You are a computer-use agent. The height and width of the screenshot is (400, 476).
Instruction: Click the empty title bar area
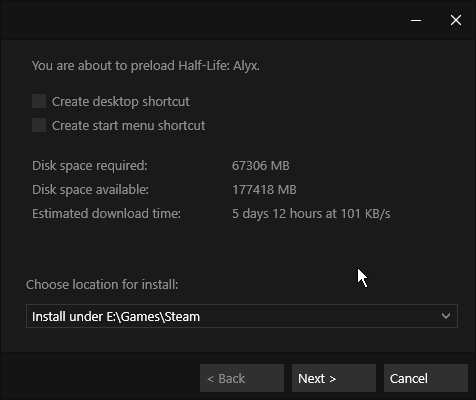(200, 20)
